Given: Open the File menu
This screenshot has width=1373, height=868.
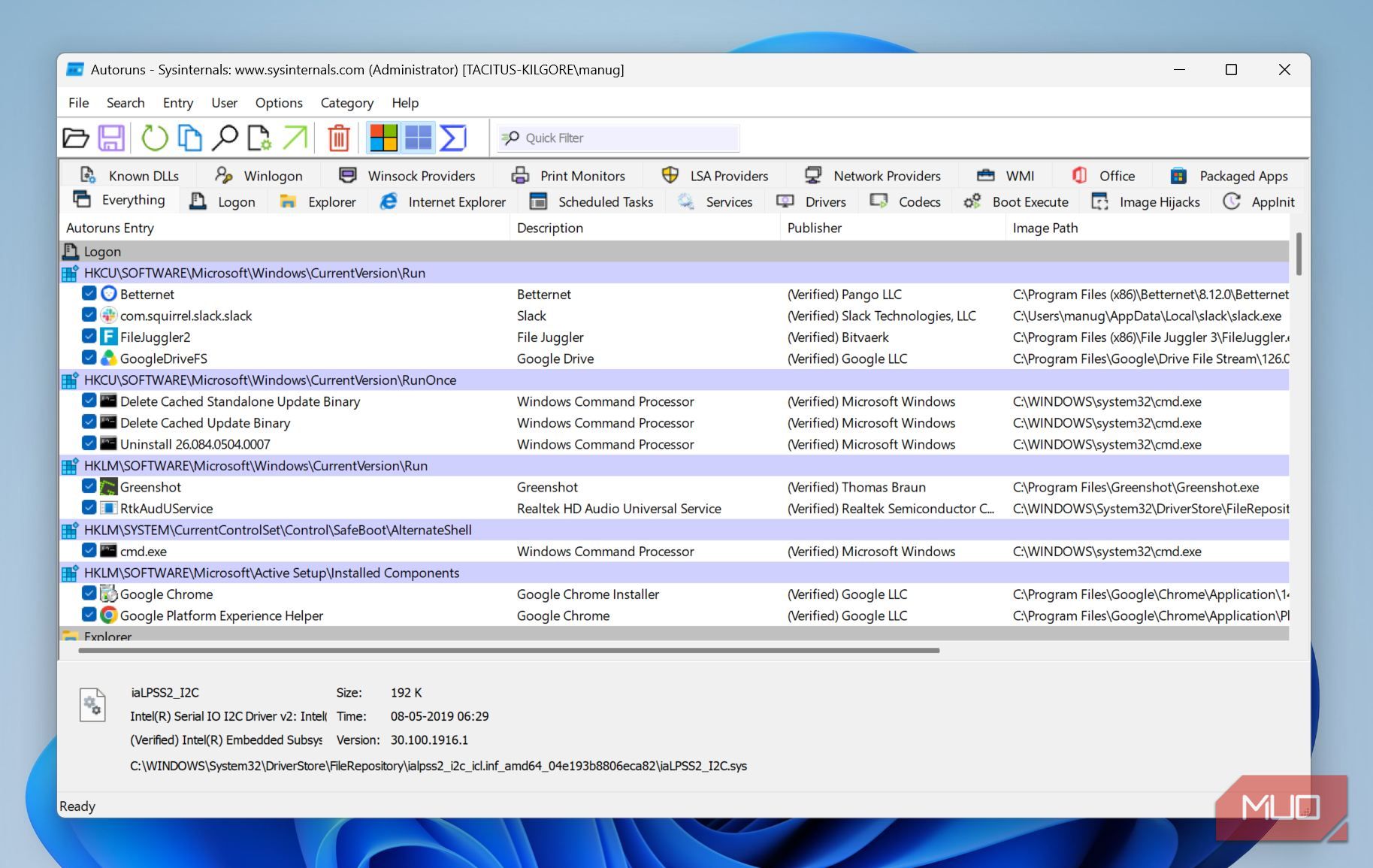Looking at the screenshot, I should click(x=78, y=103).
